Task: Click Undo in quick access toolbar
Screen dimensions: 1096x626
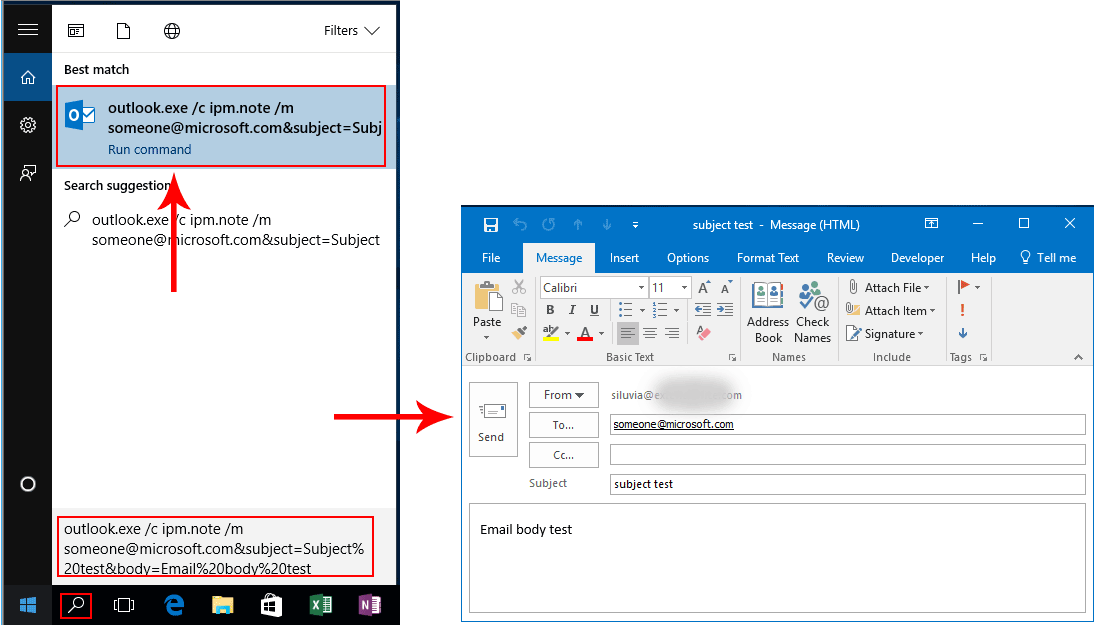Action: tap(520, 225)
